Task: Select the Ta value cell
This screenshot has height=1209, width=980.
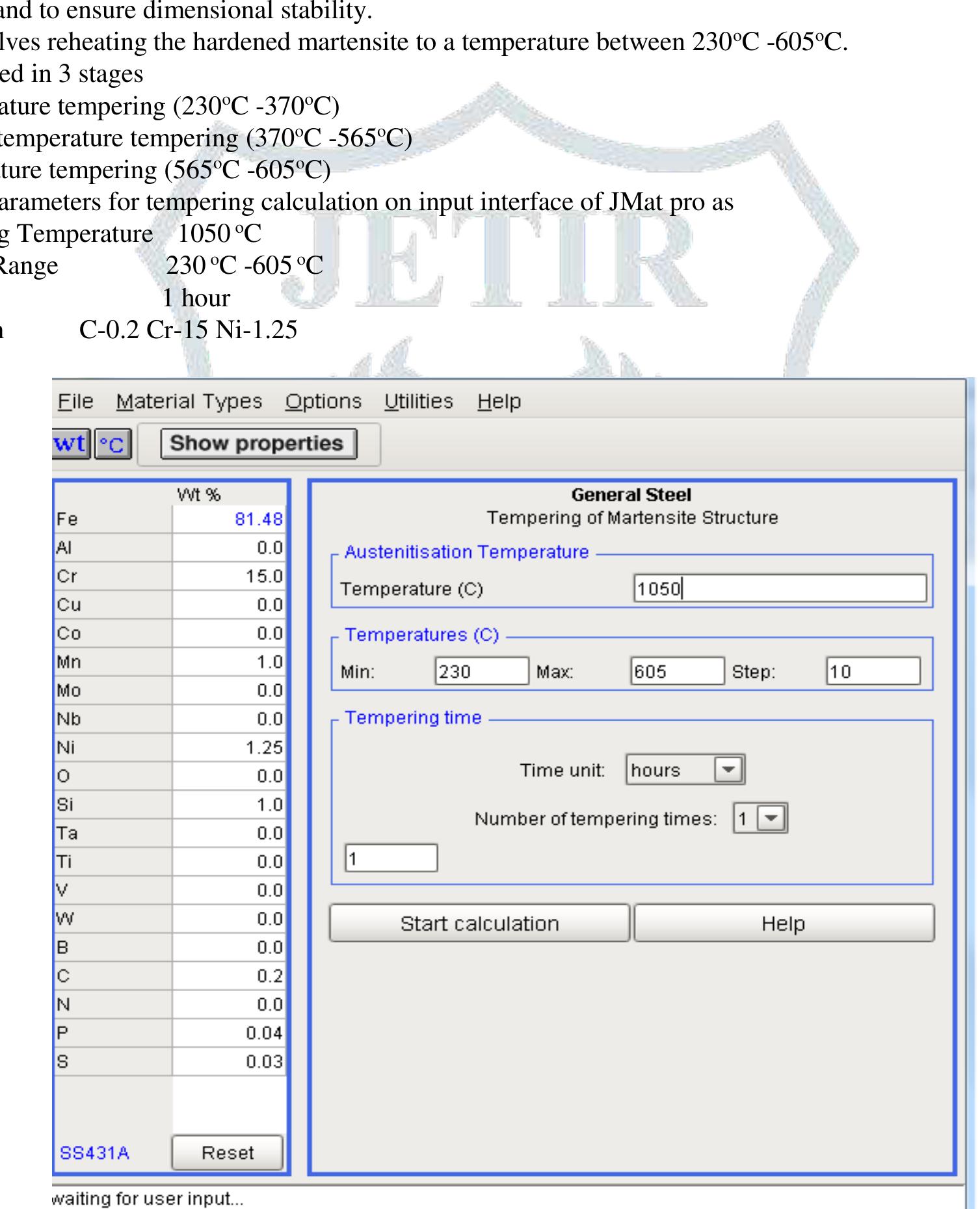Action: pyautogui.click(x=229, y=833)
